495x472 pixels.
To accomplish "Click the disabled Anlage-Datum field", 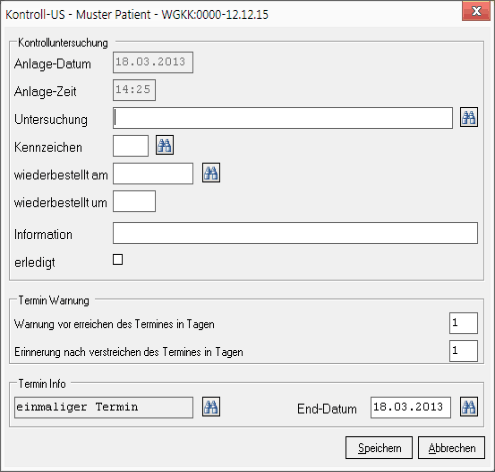I will pyautogui.click(x=153, y=62).
